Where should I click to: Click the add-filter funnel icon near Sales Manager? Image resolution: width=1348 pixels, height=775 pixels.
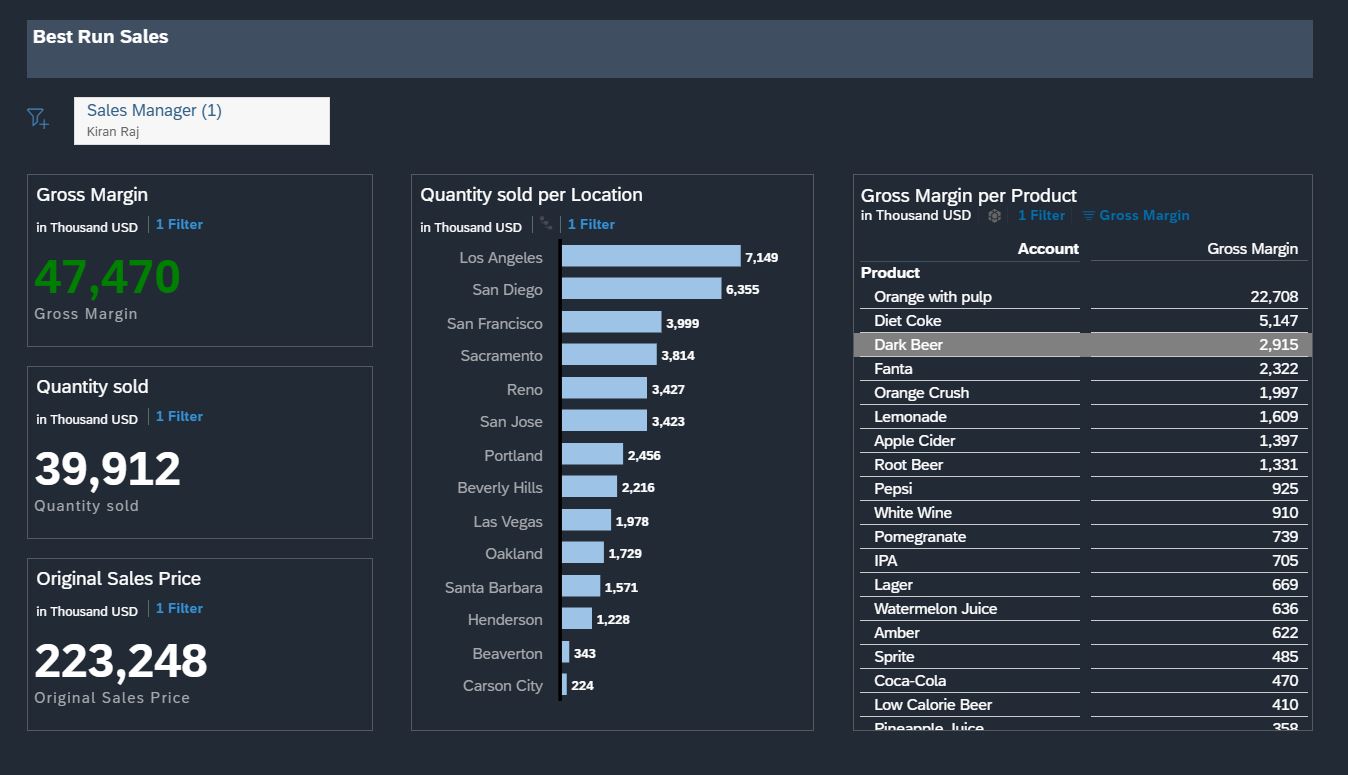(x=38, y=118)
